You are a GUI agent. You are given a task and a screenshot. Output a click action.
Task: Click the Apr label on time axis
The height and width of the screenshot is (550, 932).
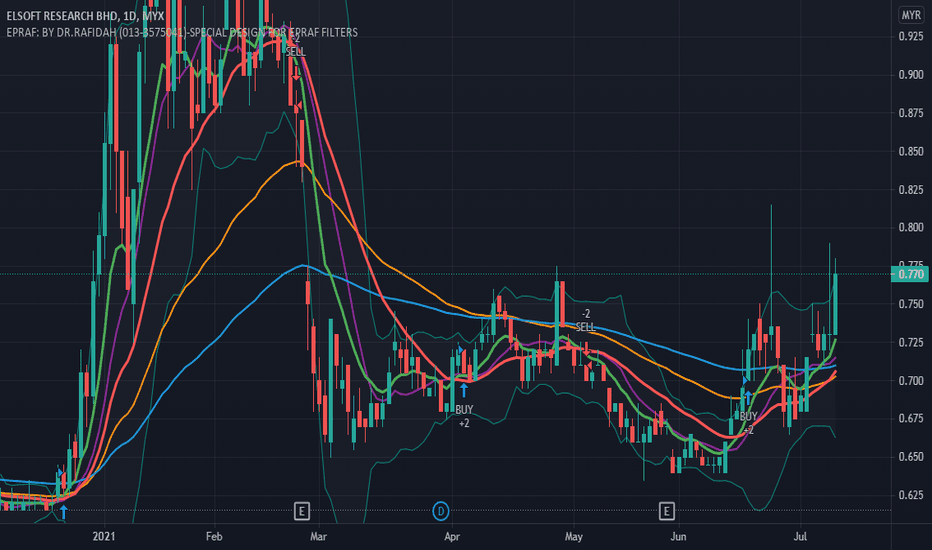[452, 536]
